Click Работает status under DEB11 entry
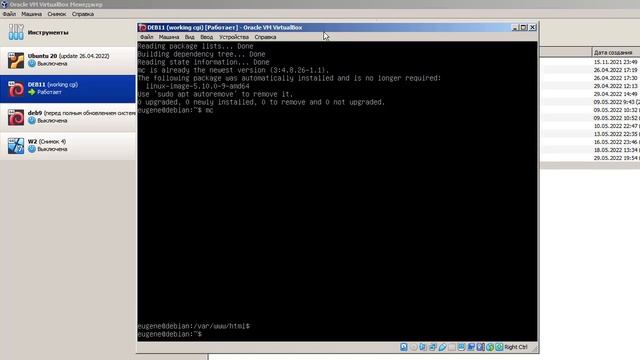This screenshot has height=360, width=640. click(49, 92)
